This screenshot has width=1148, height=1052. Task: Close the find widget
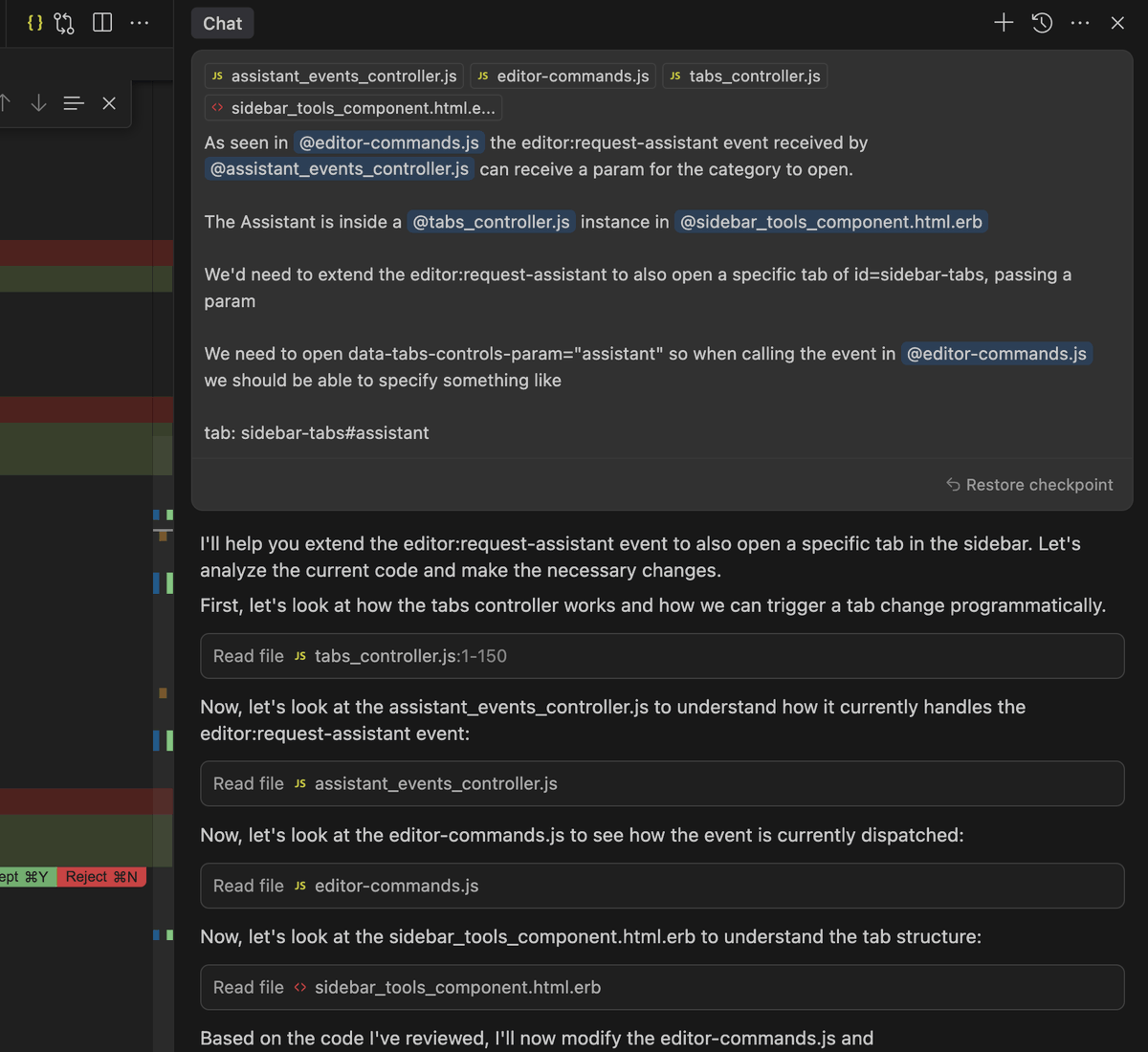(109, 102)
